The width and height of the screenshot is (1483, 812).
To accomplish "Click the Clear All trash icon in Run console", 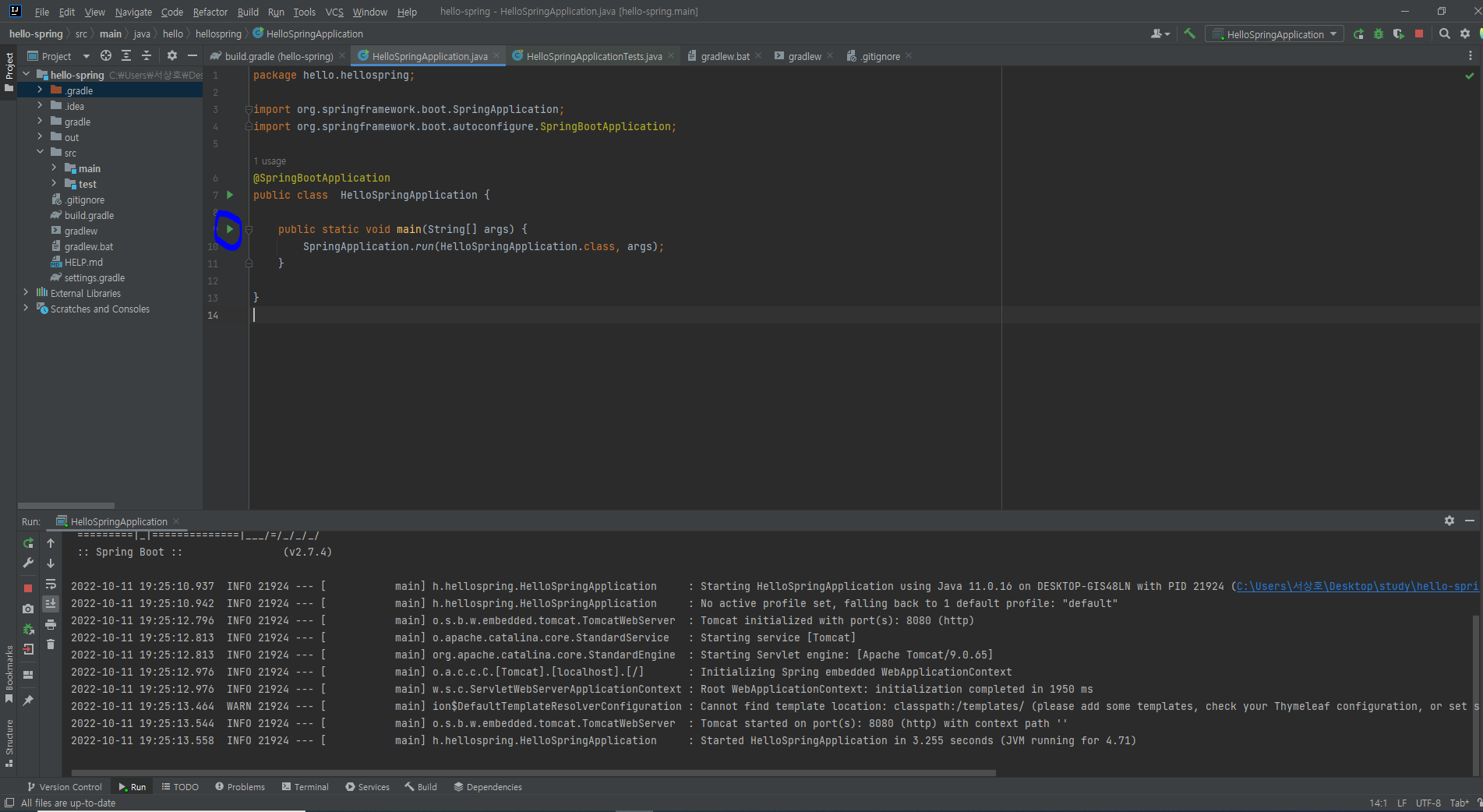I will tap(51, 644).
